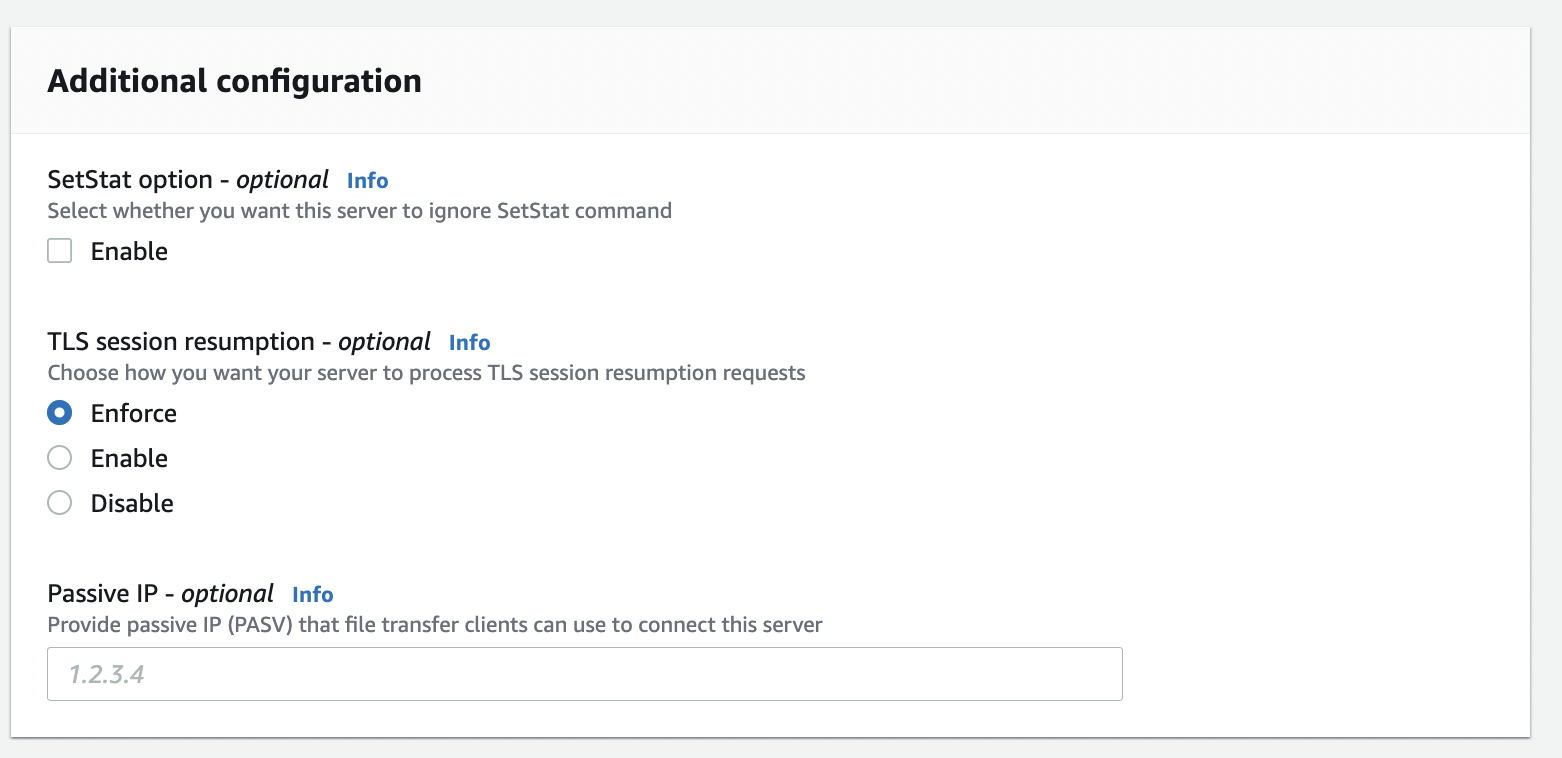The width and height of the screenshot is (1562, 758).
Task: Click the TLS session resumption field label
Action: 239,342
